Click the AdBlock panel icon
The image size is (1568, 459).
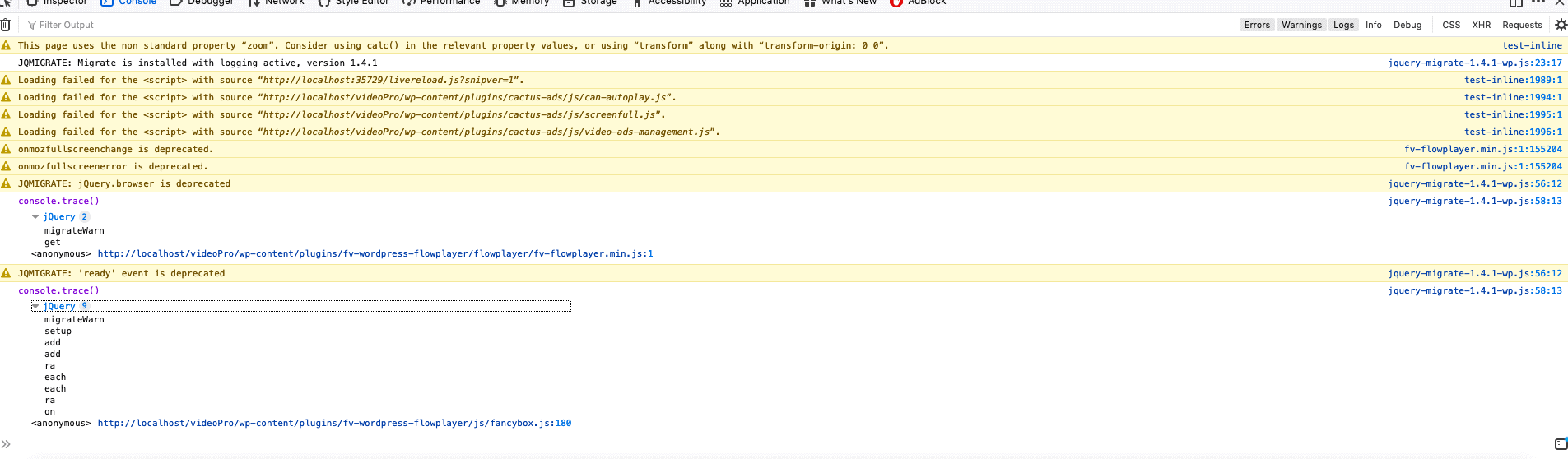pyautogui.click(x=896, y=2)
